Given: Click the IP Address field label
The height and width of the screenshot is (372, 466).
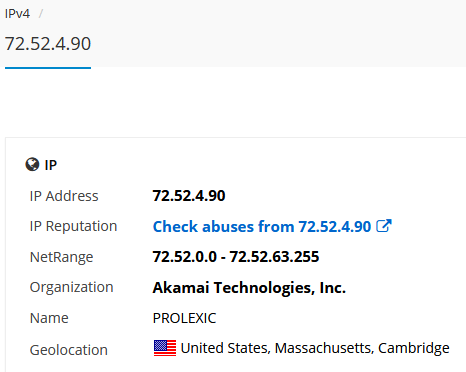Looking at the screenshot, I should (64, 196).
